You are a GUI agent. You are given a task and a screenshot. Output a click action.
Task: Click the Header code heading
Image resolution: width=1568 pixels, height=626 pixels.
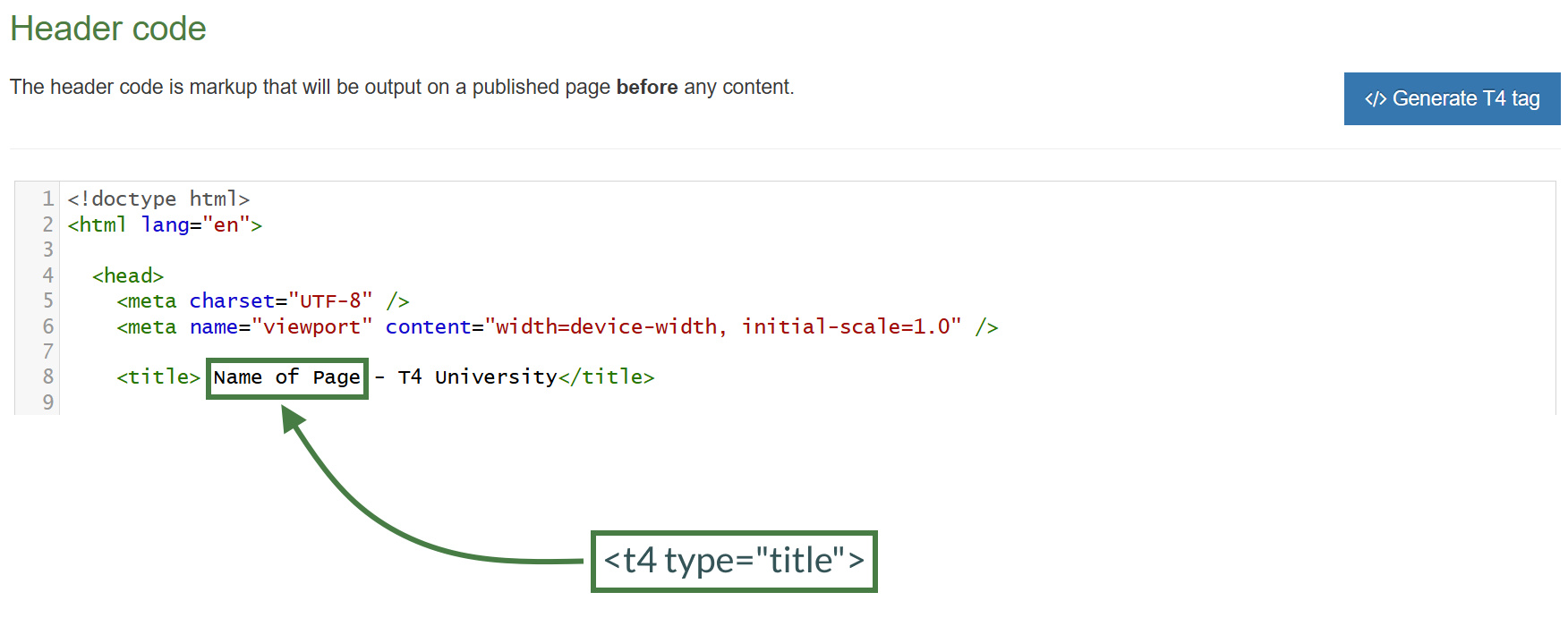[x=108, y=29]
